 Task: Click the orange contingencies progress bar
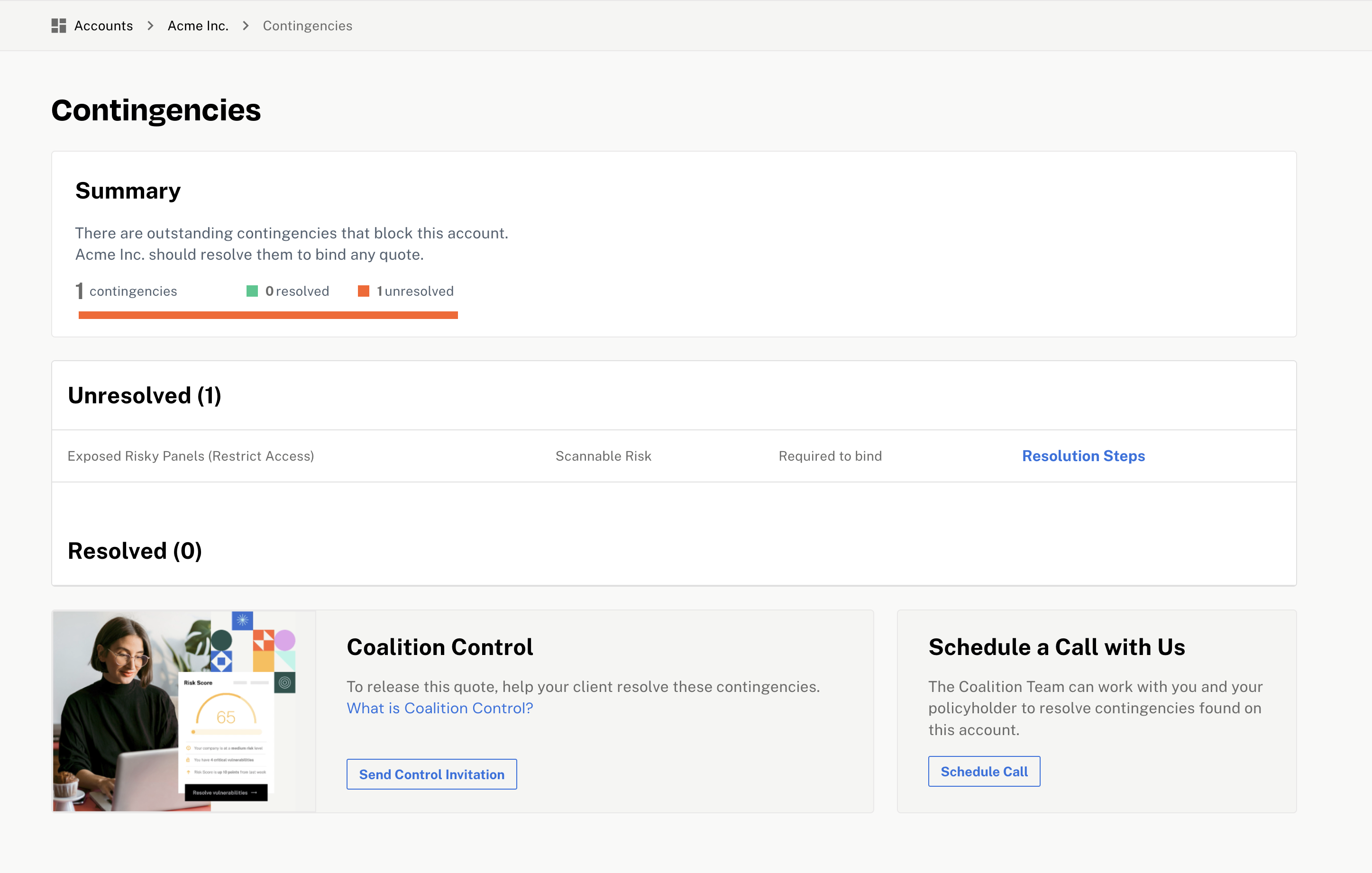pyautogui.click(x=268, y=315)
